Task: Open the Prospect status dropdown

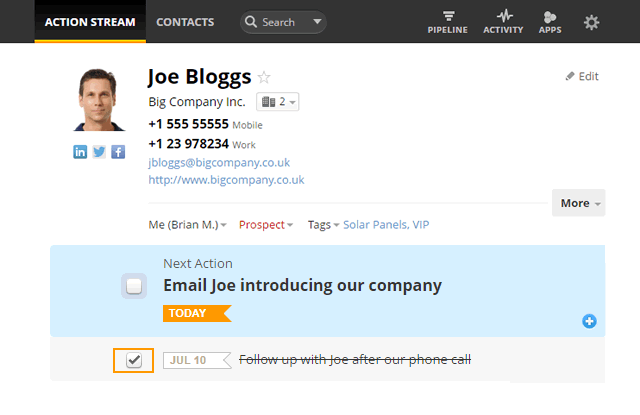Action: (266, 225)
